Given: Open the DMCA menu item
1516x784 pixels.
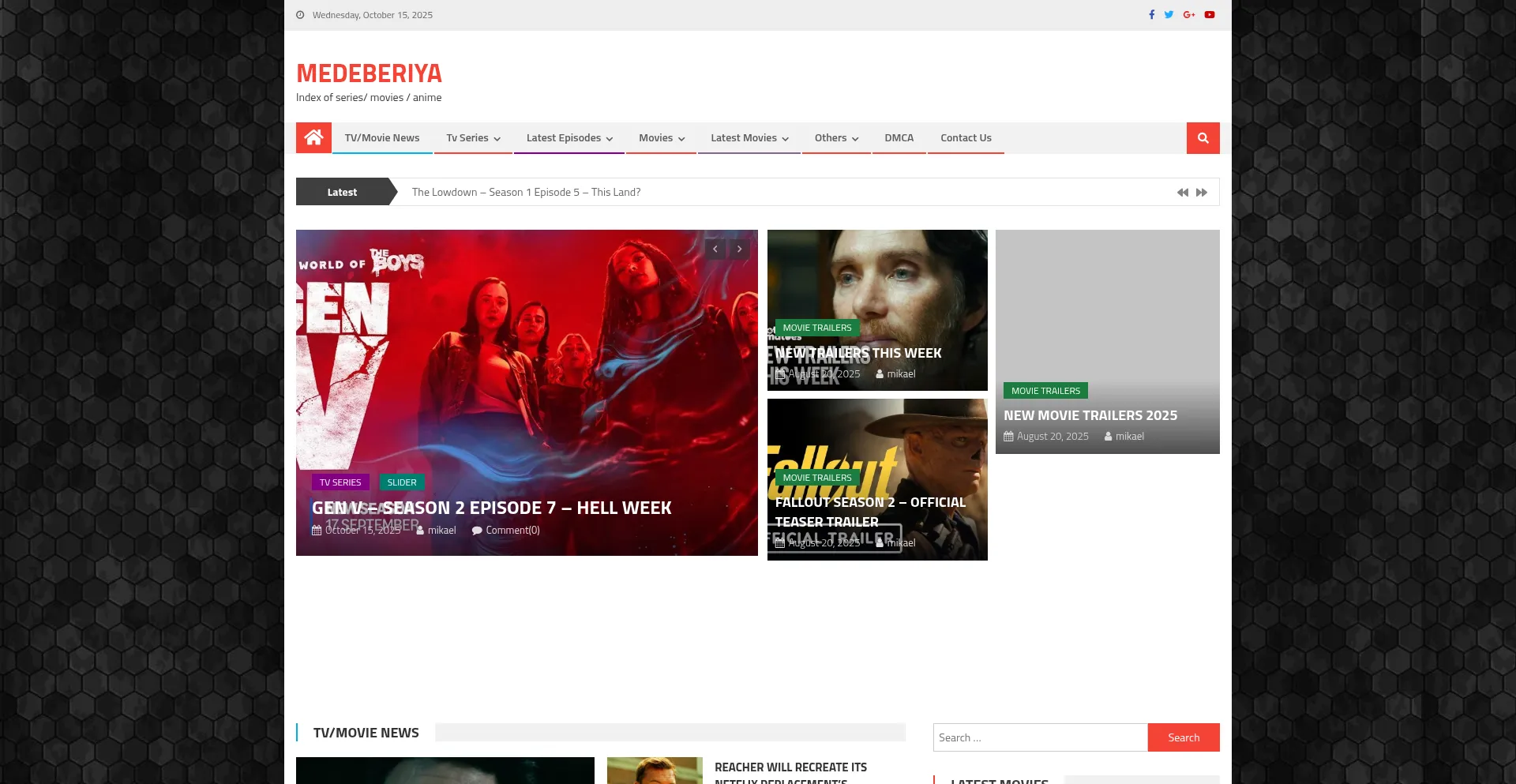Looking at the screenshot, I should 899,138.
